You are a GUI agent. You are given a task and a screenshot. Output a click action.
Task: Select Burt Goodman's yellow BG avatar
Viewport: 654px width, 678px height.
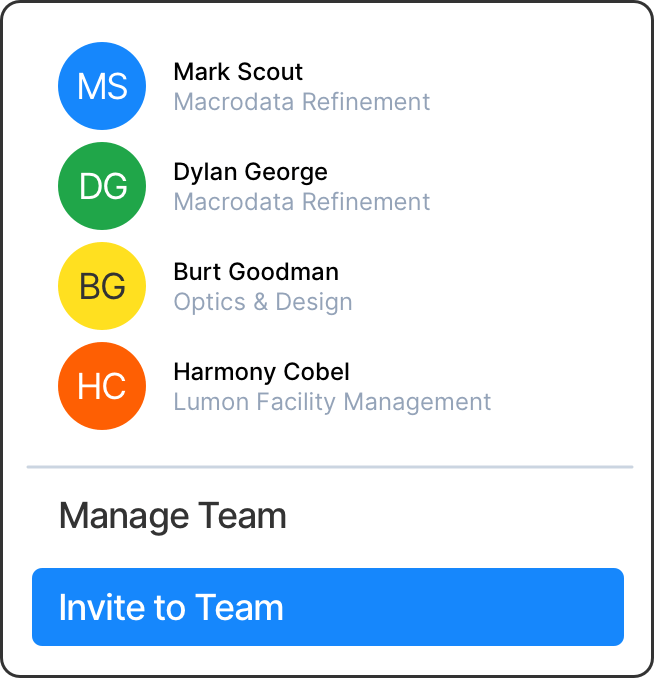point(102,286)
